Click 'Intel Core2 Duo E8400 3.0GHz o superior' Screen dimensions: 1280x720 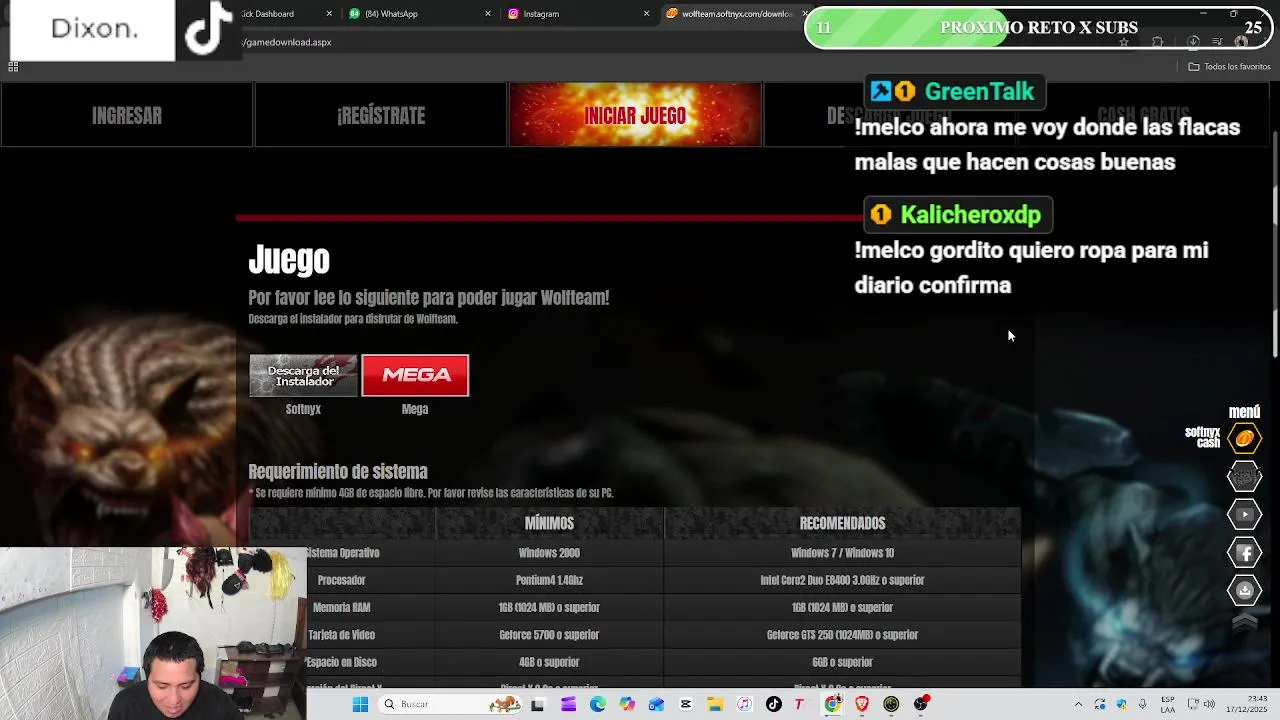click(842, 580)
